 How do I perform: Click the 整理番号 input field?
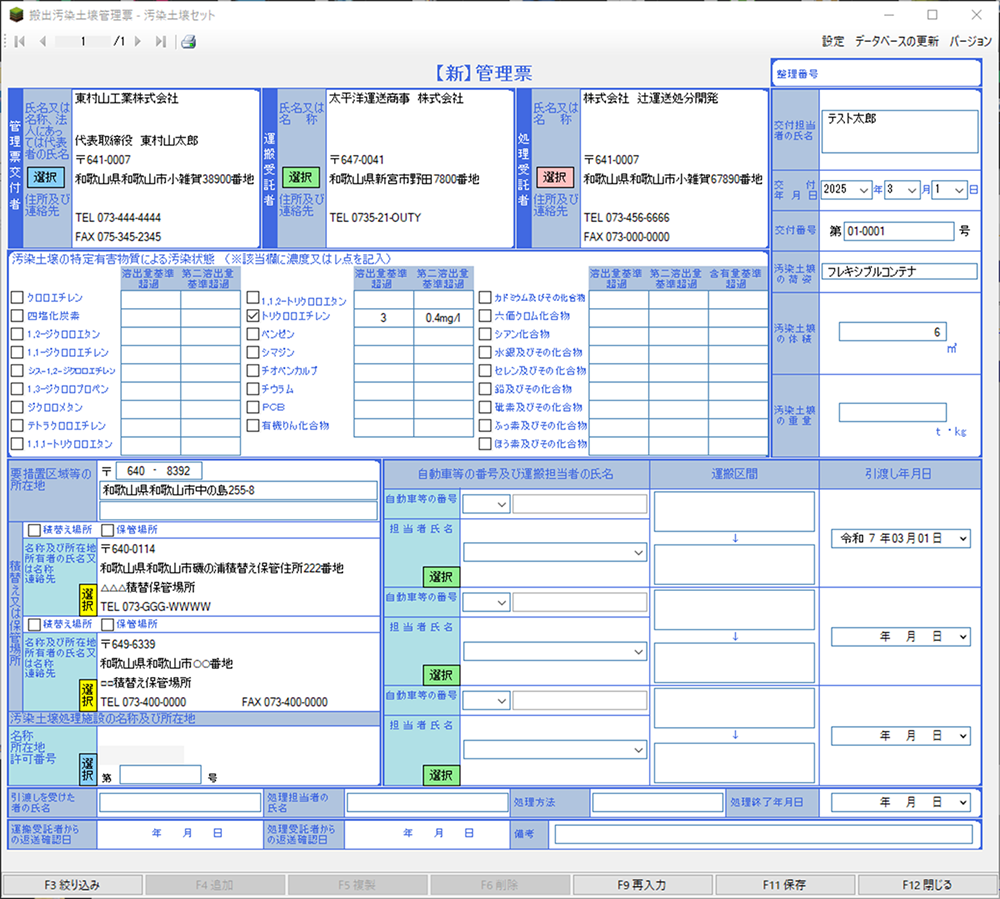(876, 73)
